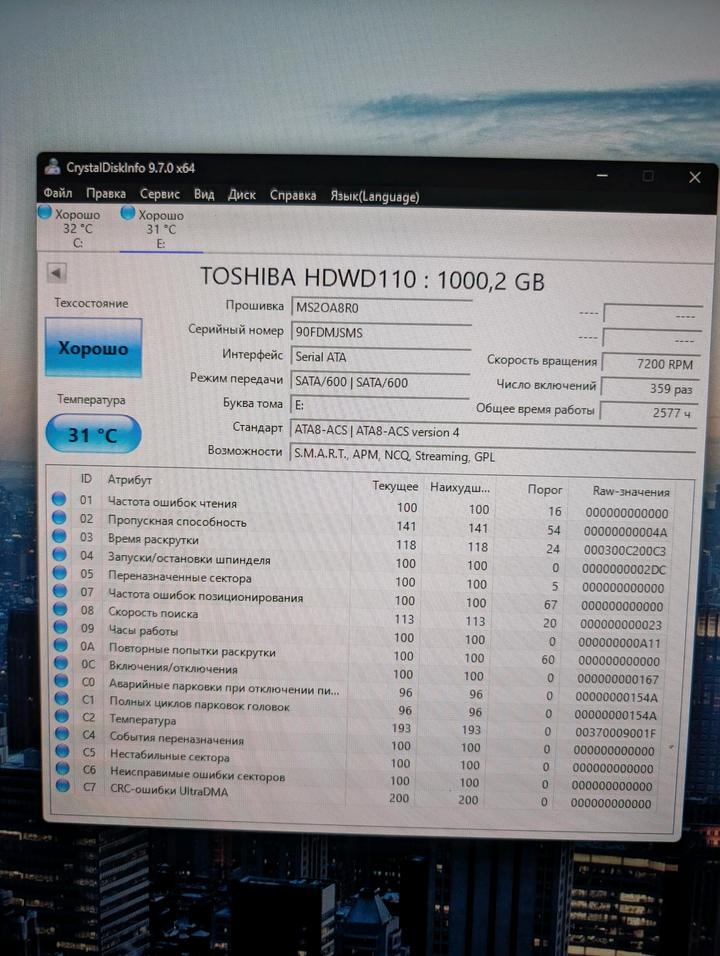Select the CRC-ошибки UltraDMA attribute
720x956 pixels.
pos(169,791)
